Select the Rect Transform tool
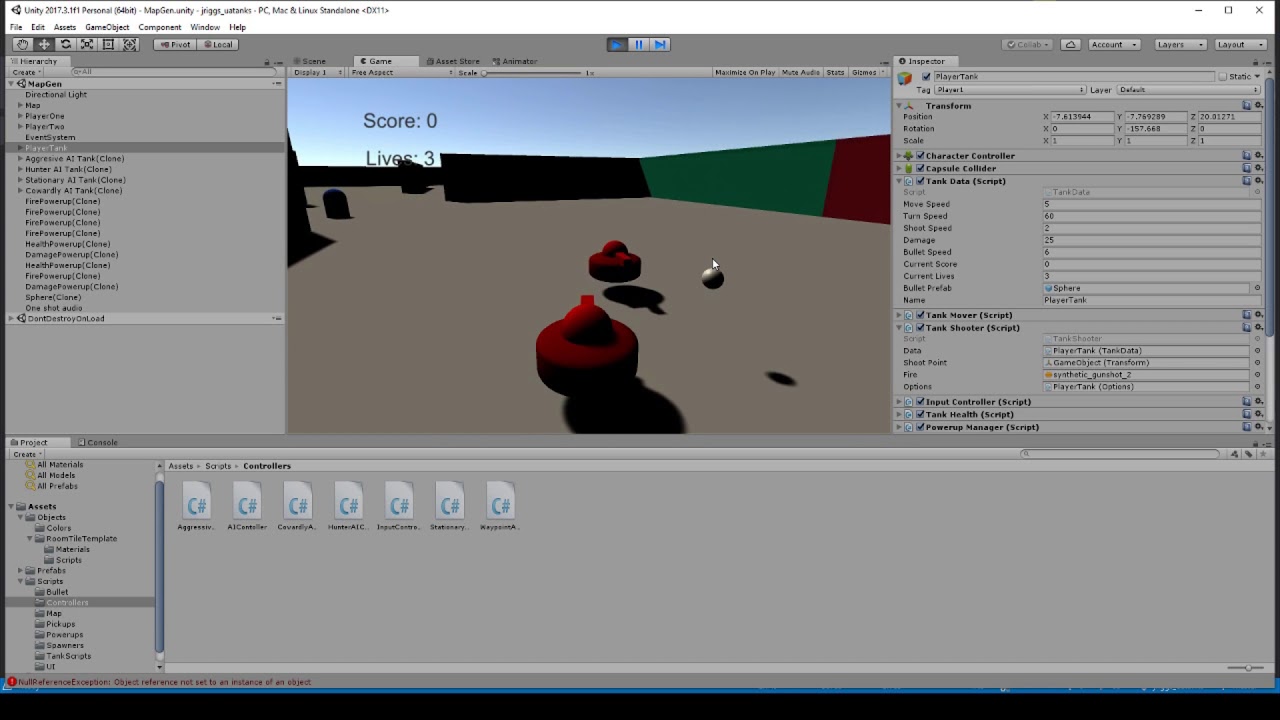This screenshot has height=720, width=1280. coord(108,44)
